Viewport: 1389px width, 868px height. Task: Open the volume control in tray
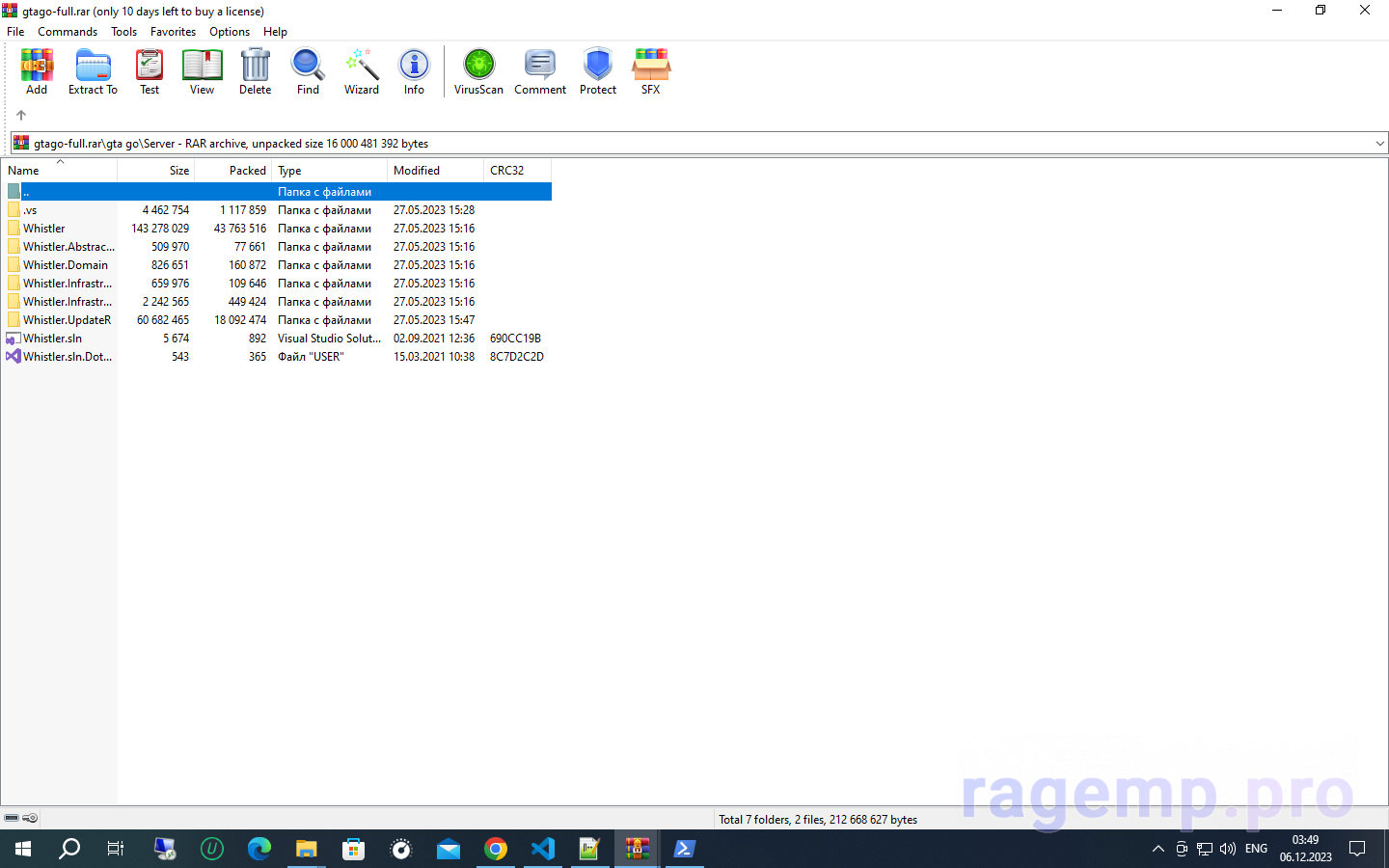coord(1228,849)
